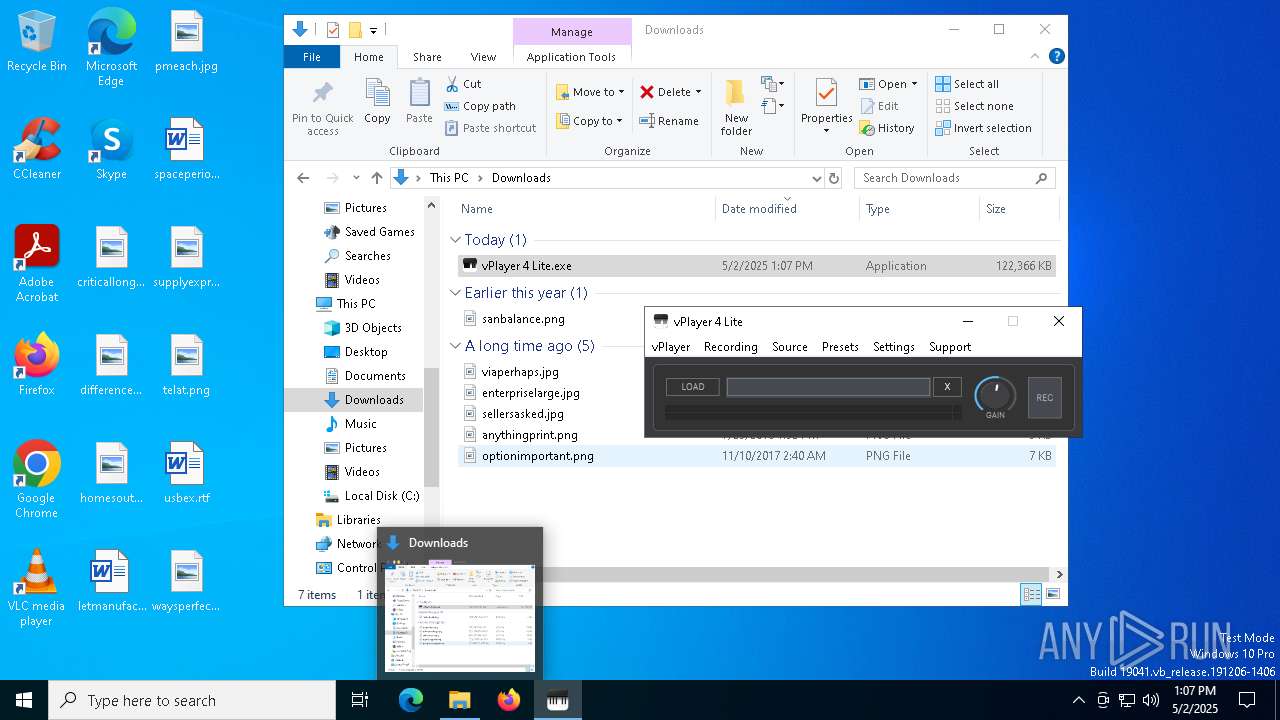The image size is (1280, 720).
Task: Expand the Open dropdown in ribbon
Action: click(x=914, y=84)
